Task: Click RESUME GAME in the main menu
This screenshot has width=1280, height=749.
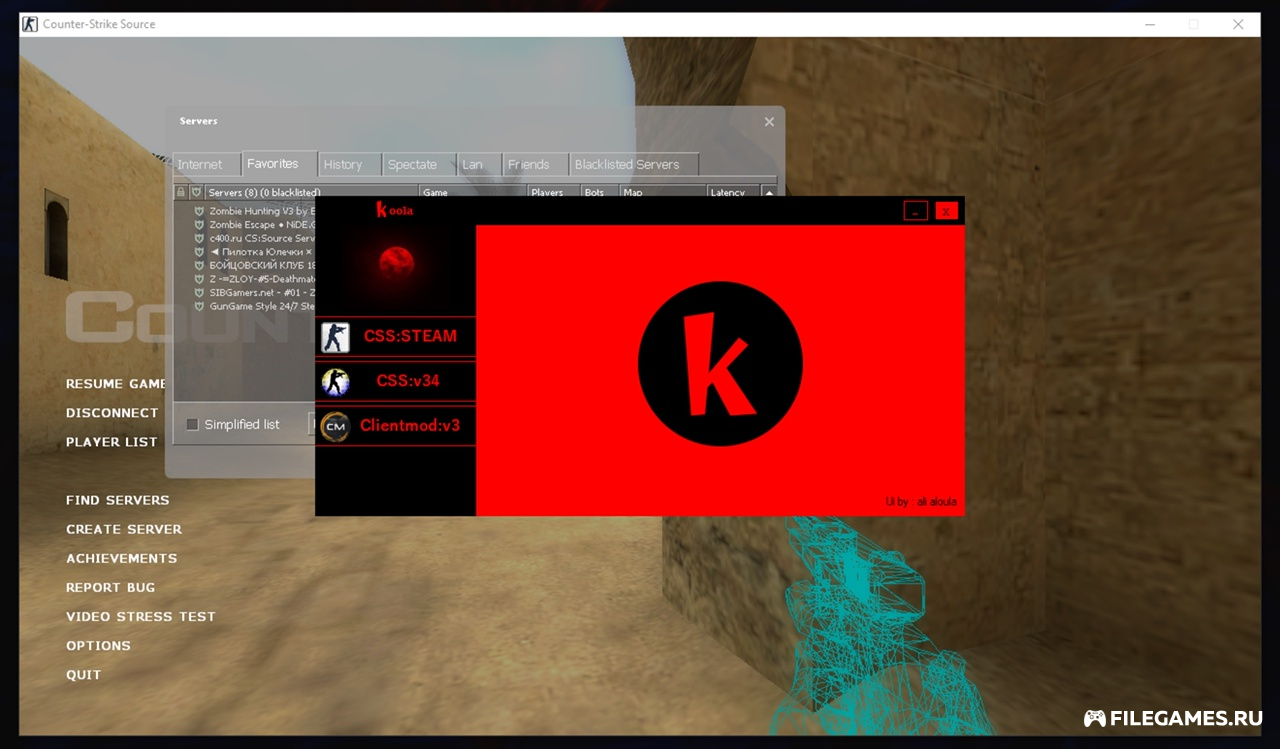Action: (x=116, y=384)
